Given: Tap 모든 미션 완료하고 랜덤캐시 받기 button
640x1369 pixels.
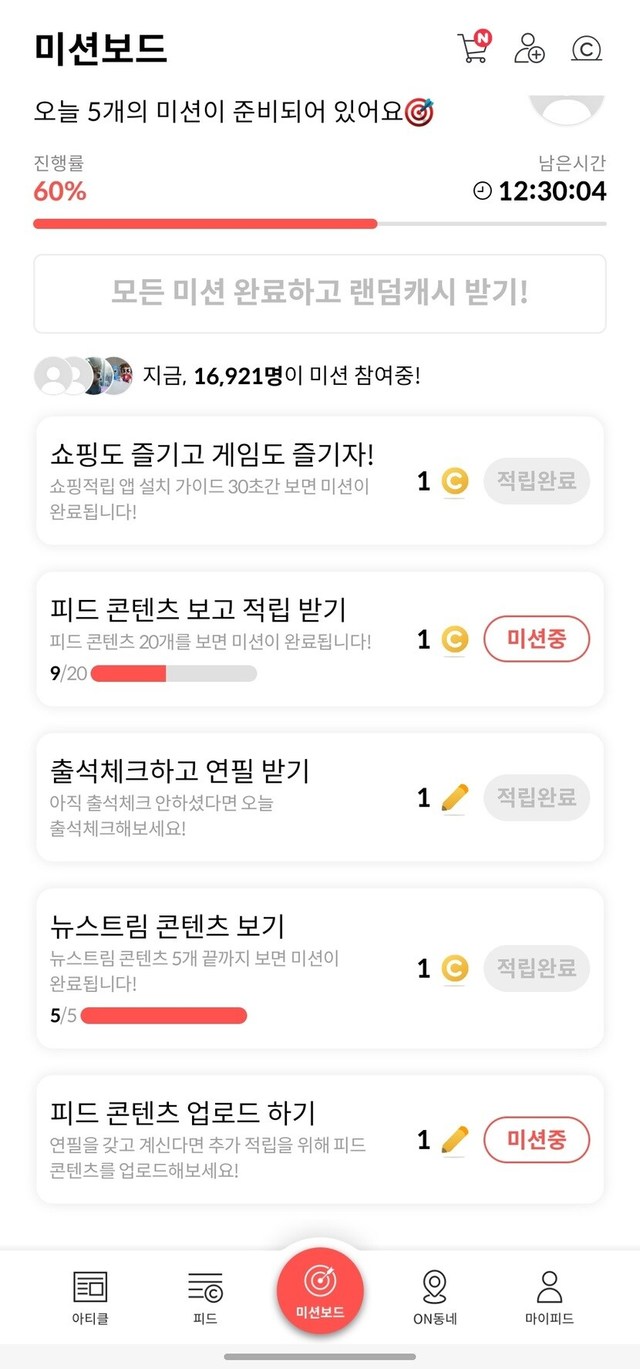Looking at the screenshot, I should click(x=320, y=293).
